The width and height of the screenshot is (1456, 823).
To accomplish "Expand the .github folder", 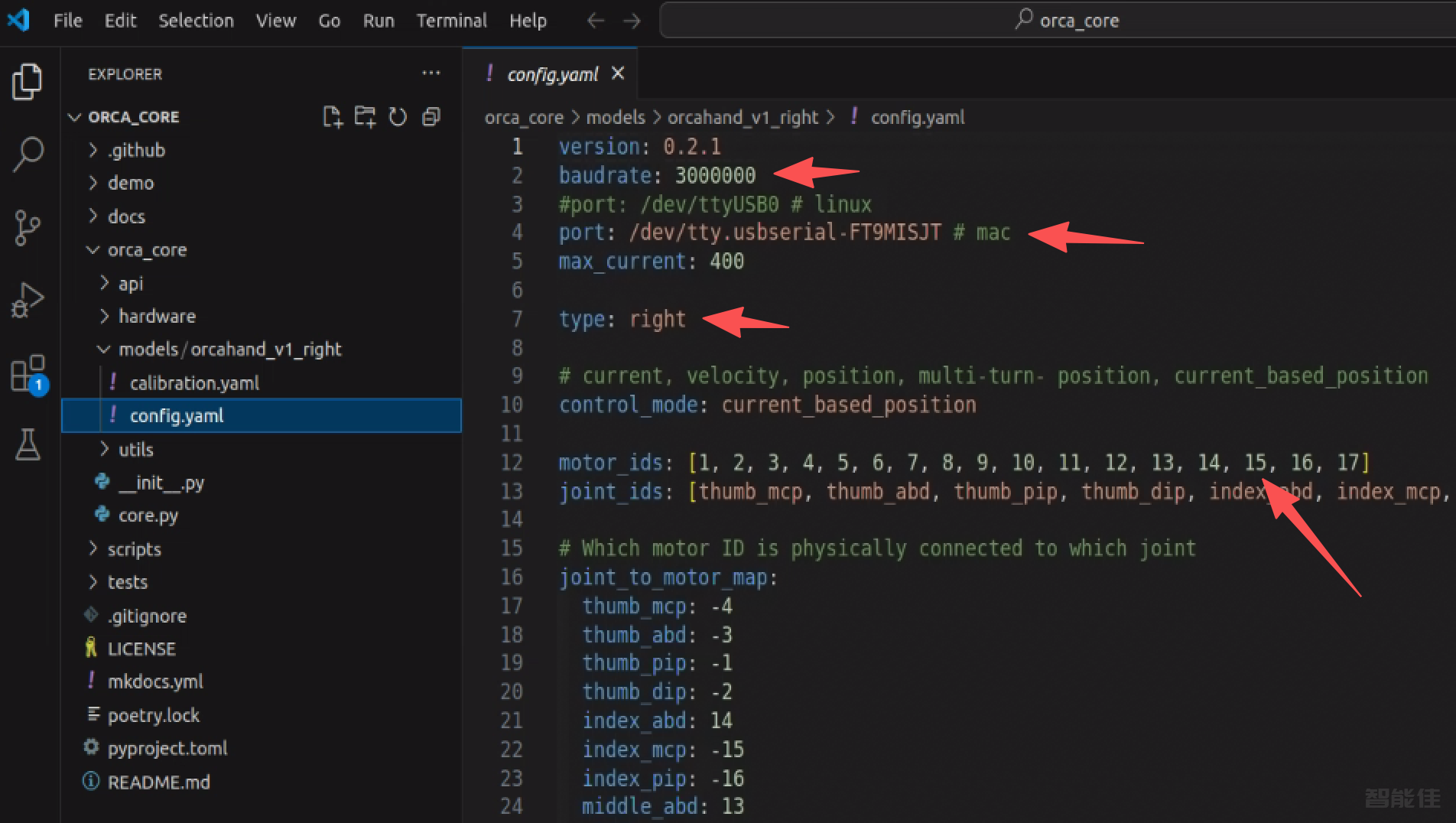I will (136, 150).
